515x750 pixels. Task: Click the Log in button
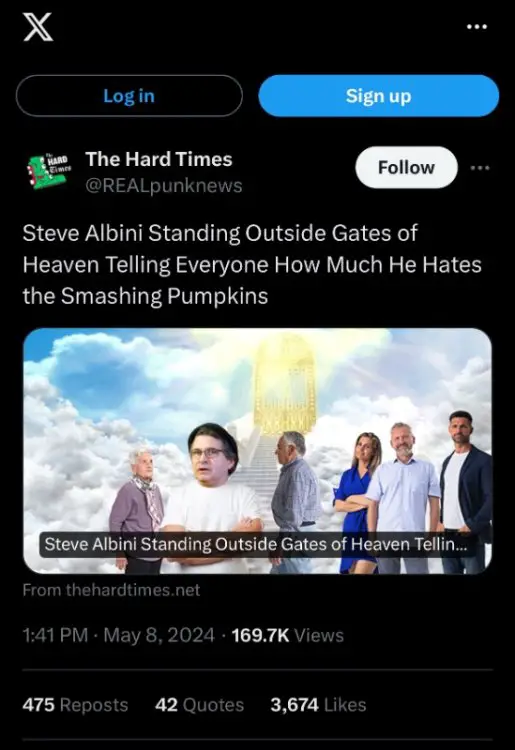tap(129, 96)
